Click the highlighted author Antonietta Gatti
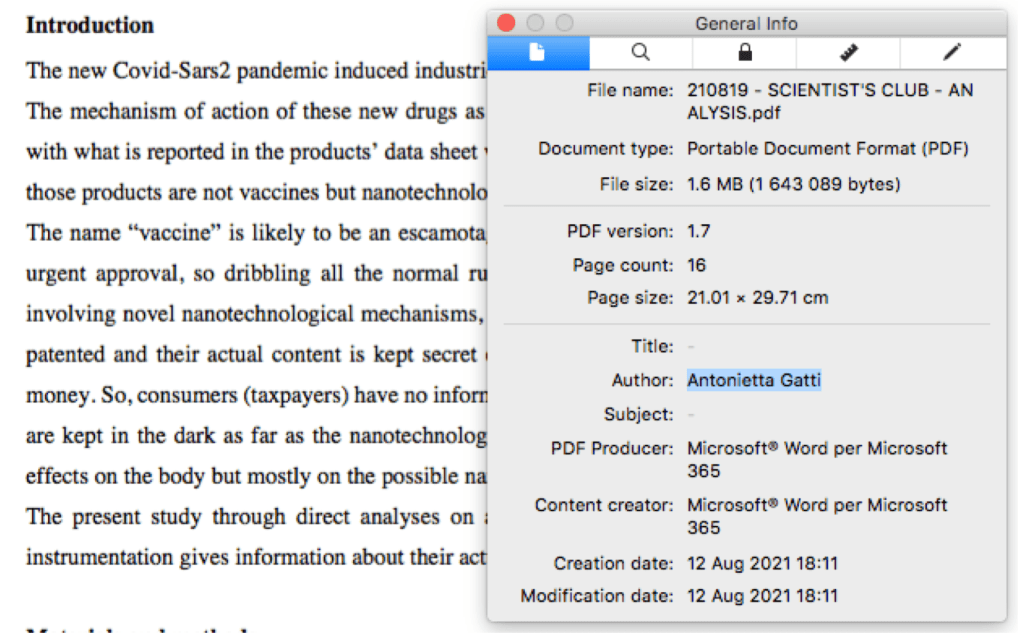Screen dimensions: 1024x640 [754, 380]
